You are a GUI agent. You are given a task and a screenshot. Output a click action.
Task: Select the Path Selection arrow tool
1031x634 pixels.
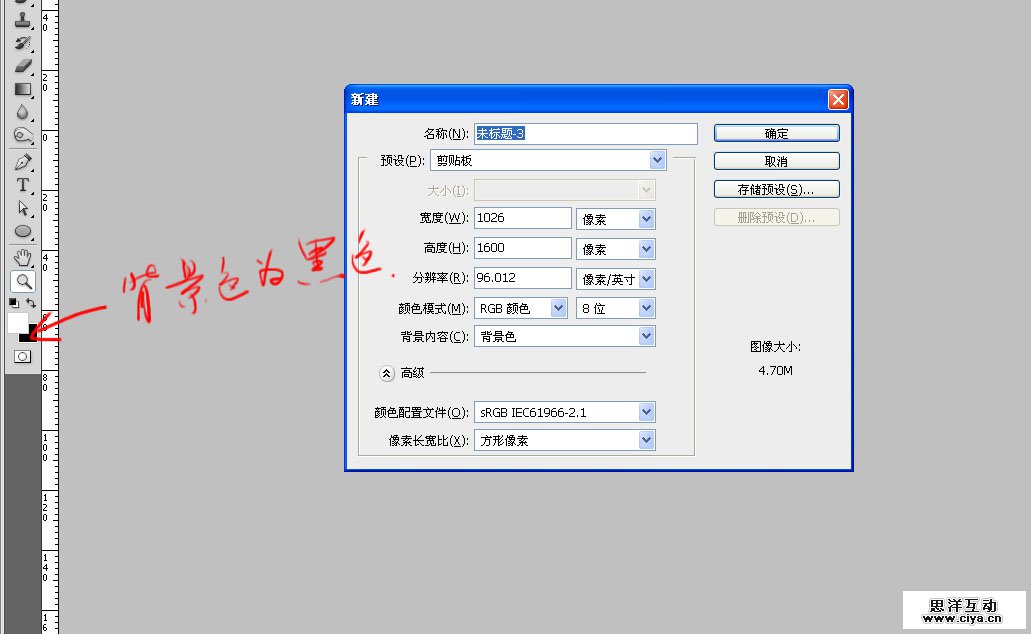tap(23, 208)
